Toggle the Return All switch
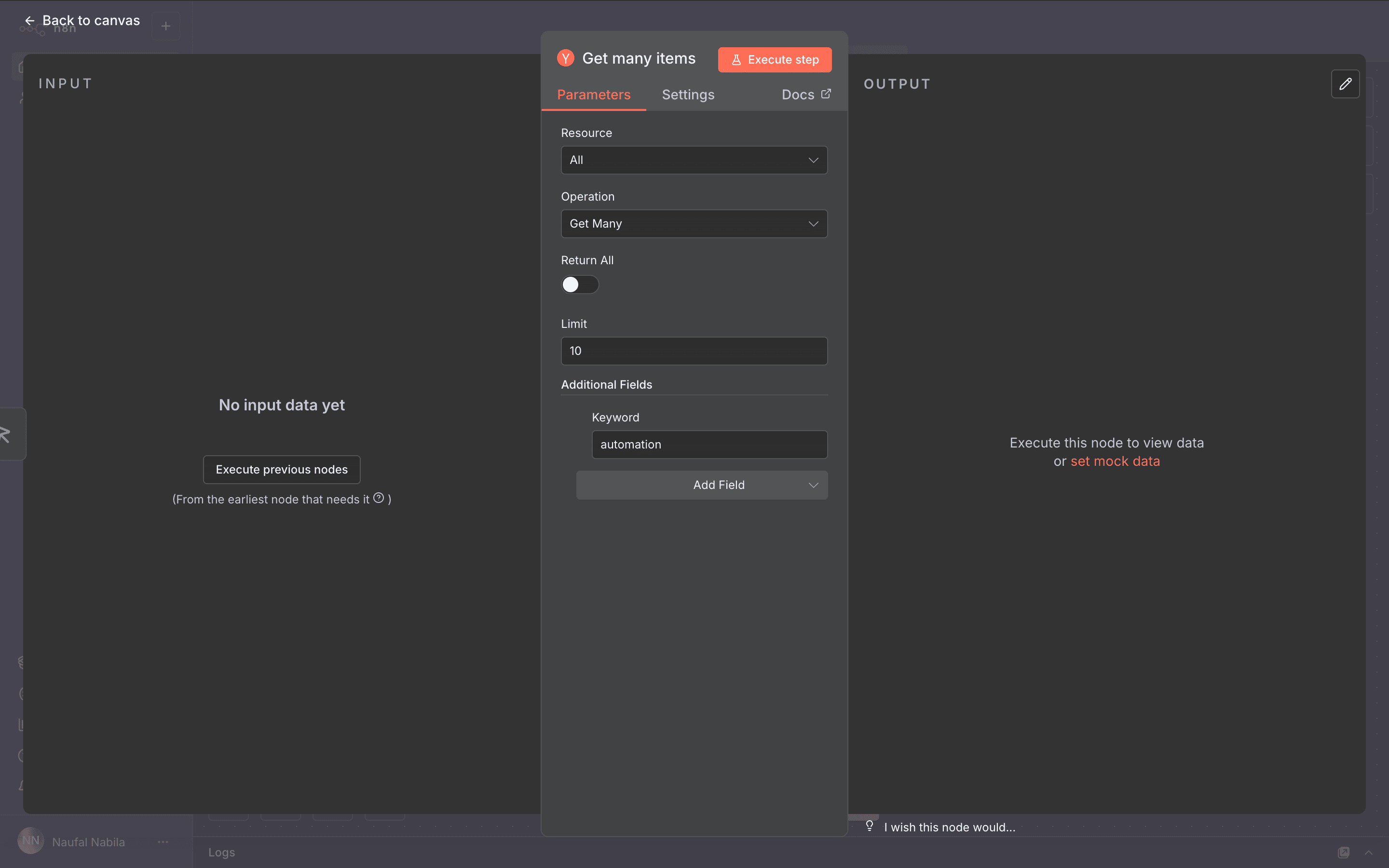 pos(580,285)
